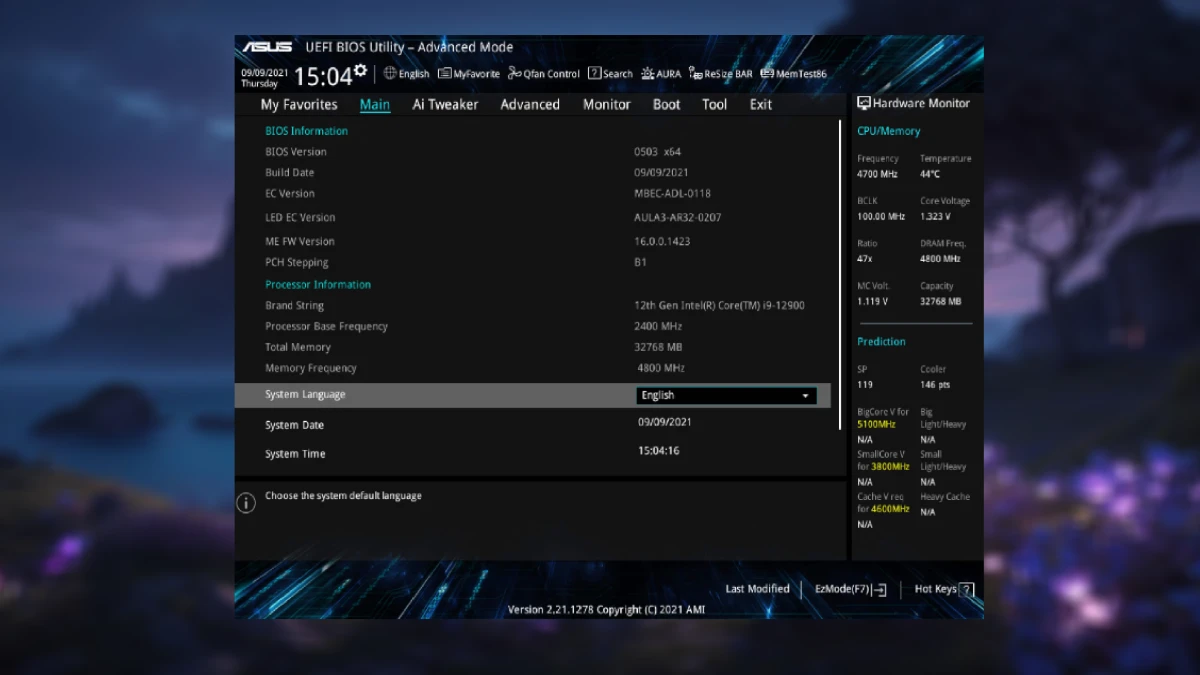Click the Processor Information heading
The height and width of the screenshot is (675, 1200).
(318, 285)
